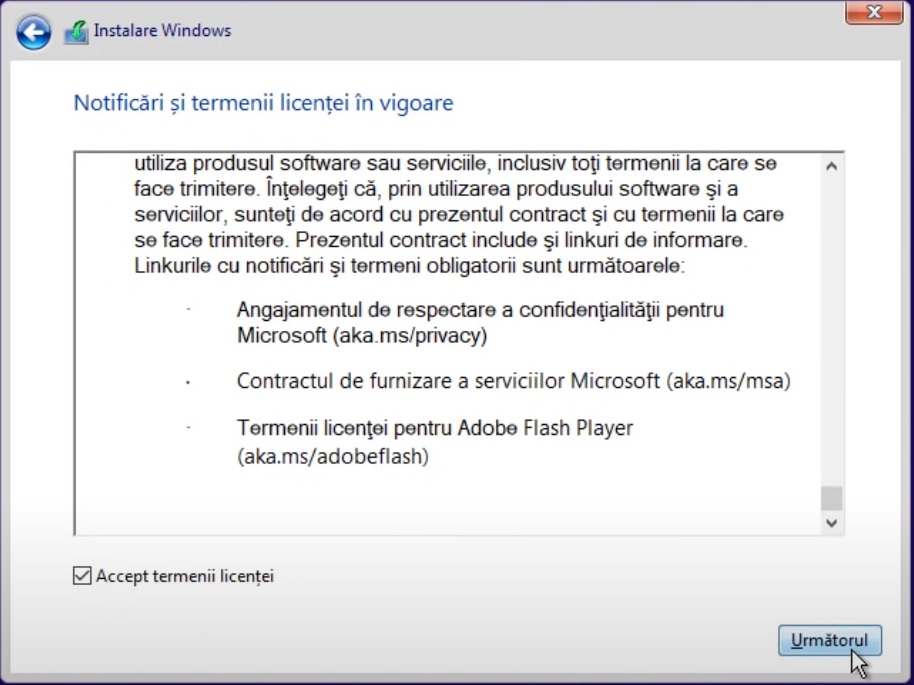Viewport: 914px width, 685px height.
Task: Click the blue back arrow button
Action: click(x=33, y=33)
